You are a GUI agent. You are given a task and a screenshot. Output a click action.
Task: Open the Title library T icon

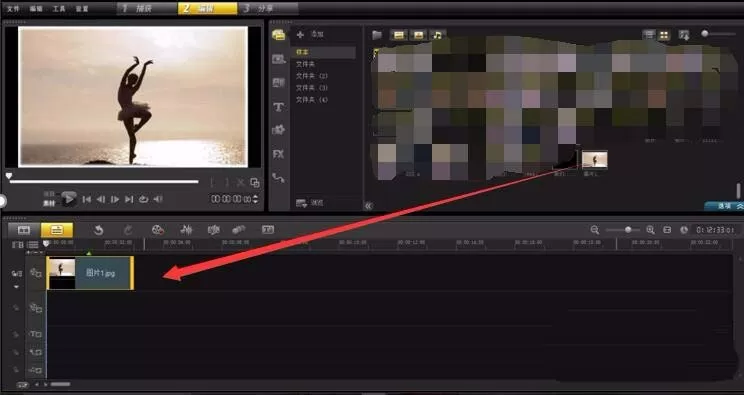pyautogui.click(x=279, y=107)
